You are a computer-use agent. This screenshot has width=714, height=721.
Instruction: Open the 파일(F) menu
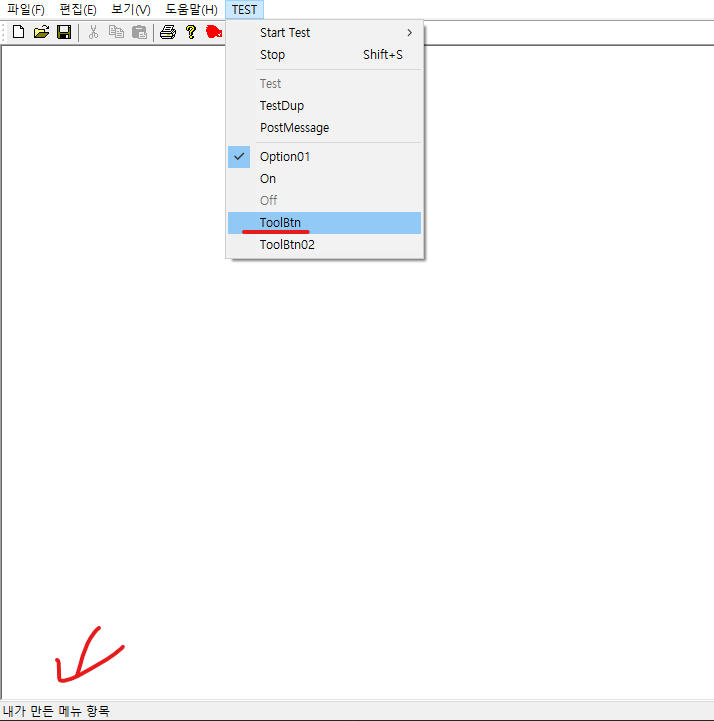click(26, 10)
